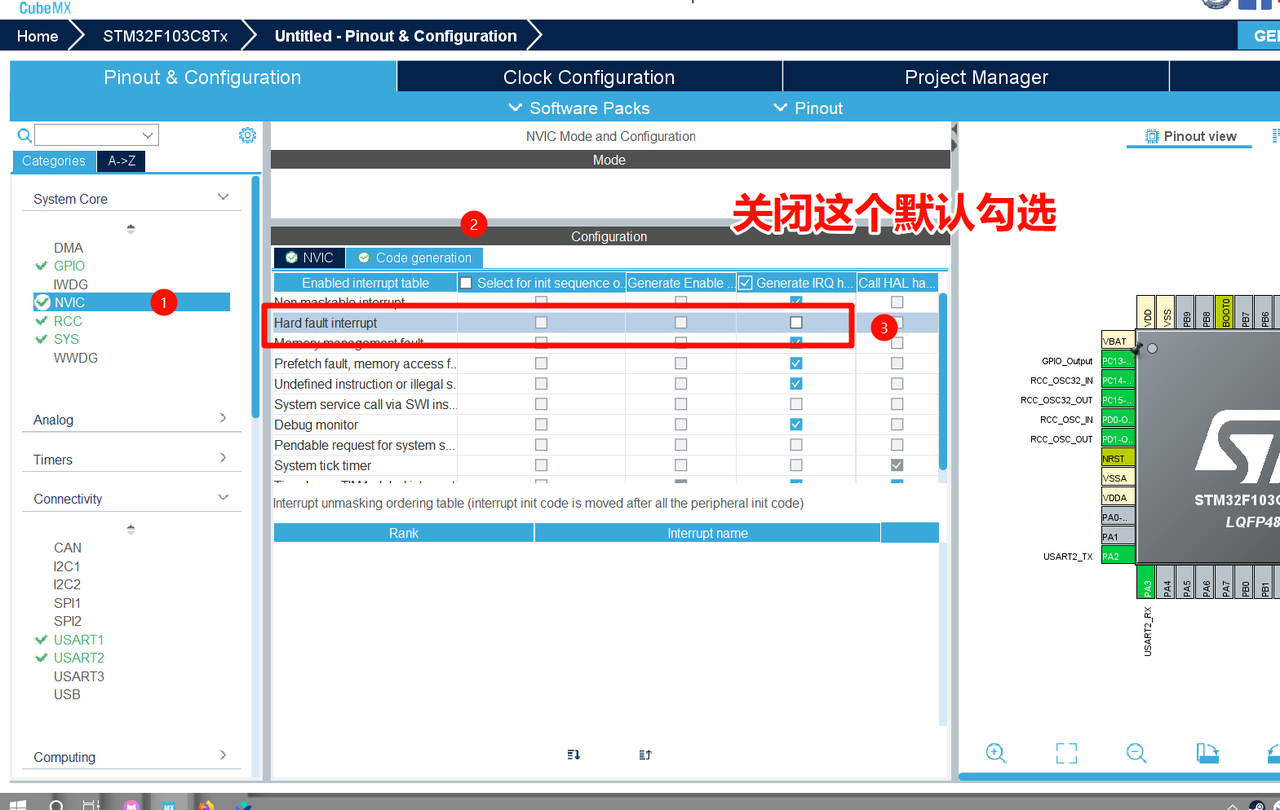Go to Home in the breadcrumb
This screenshot has height=810, width=1280.
click(37, 36)
